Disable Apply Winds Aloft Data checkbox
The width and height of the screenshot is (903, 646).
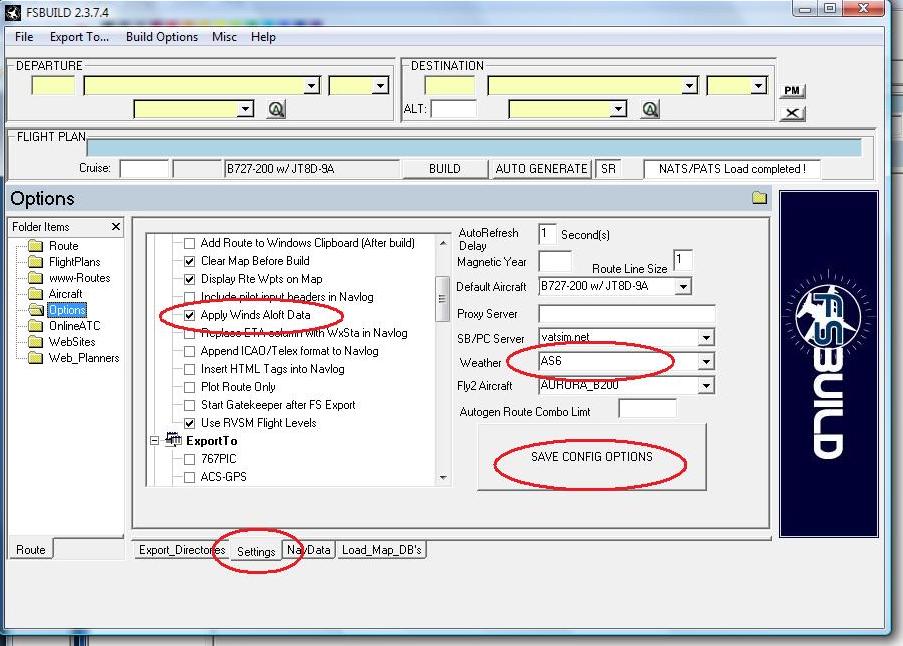189,315
